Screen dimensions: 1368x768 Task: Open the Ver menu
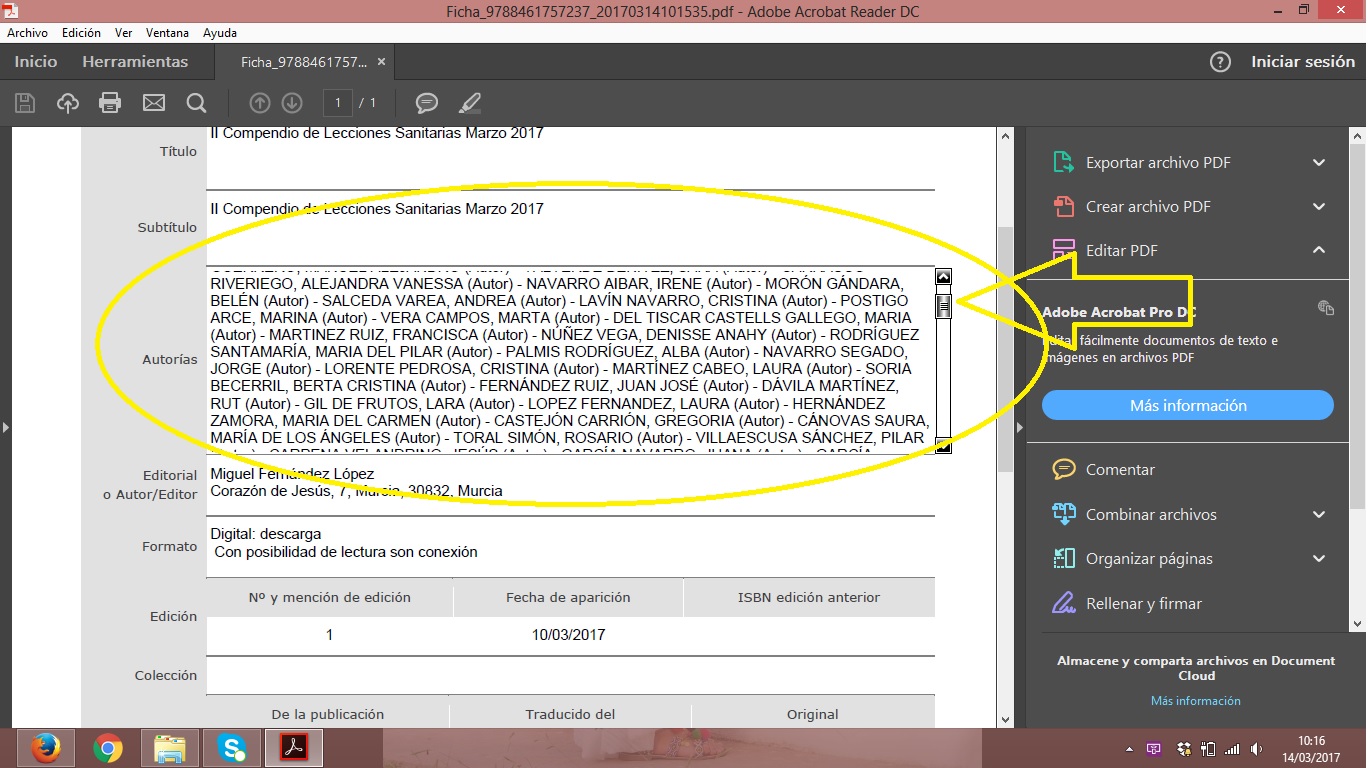(124, 33)
